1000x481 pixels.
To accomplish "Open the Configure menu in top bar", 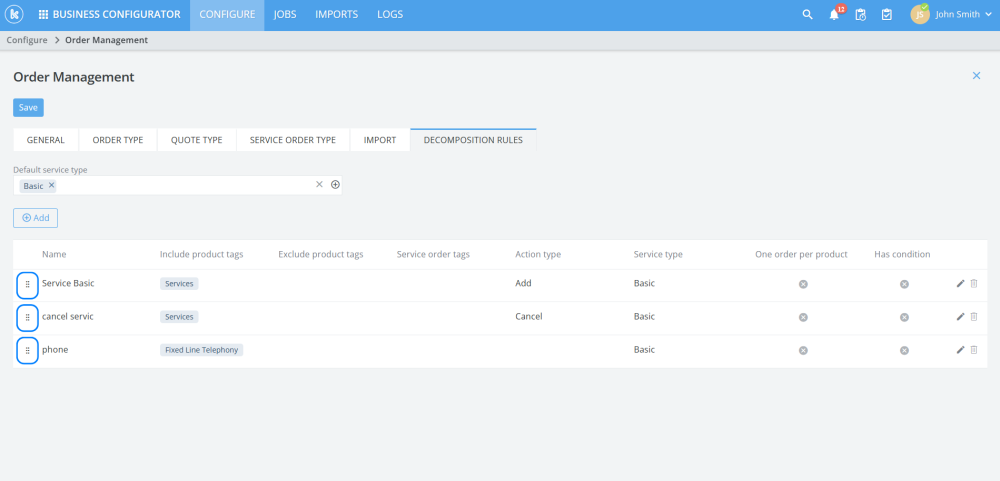I will tap(227, 15).
